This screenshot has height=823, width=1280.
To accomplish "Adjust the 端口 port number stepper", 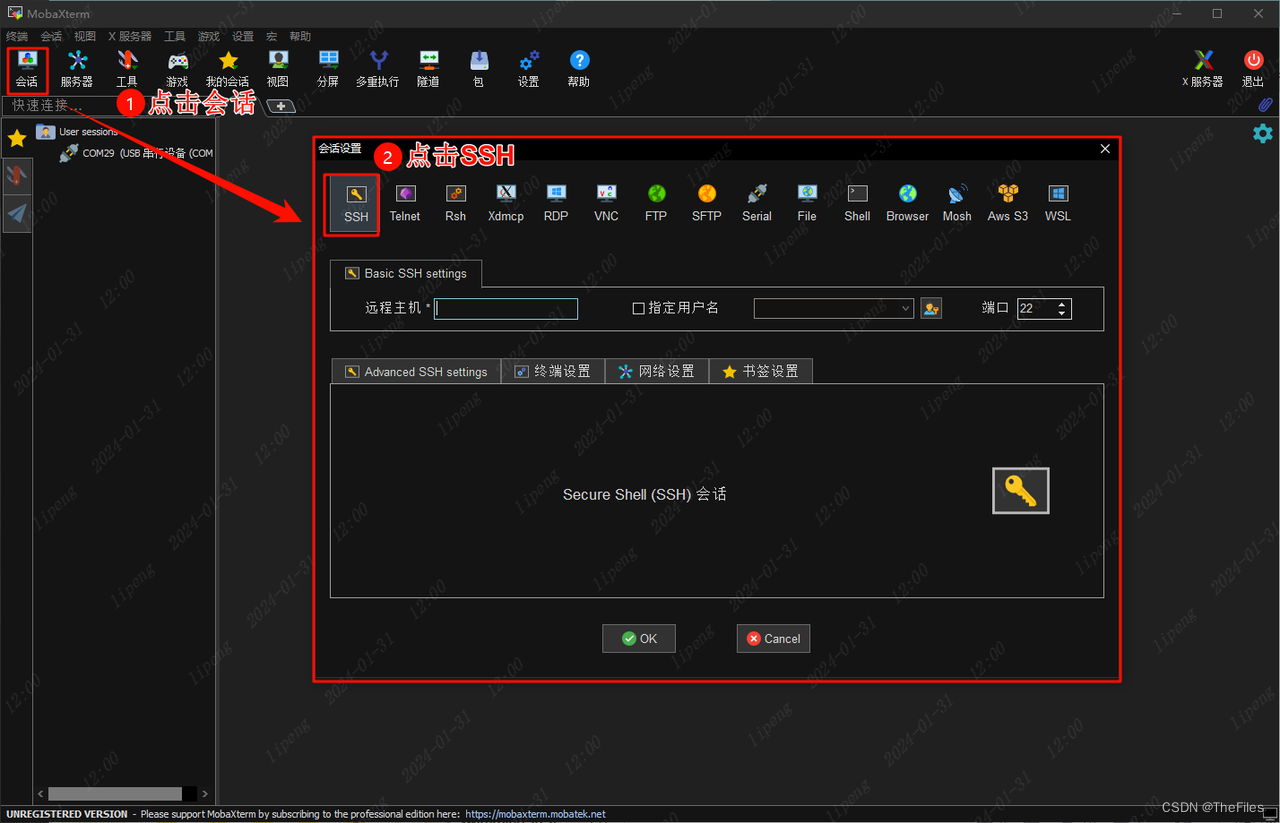I will (1062, 308).
